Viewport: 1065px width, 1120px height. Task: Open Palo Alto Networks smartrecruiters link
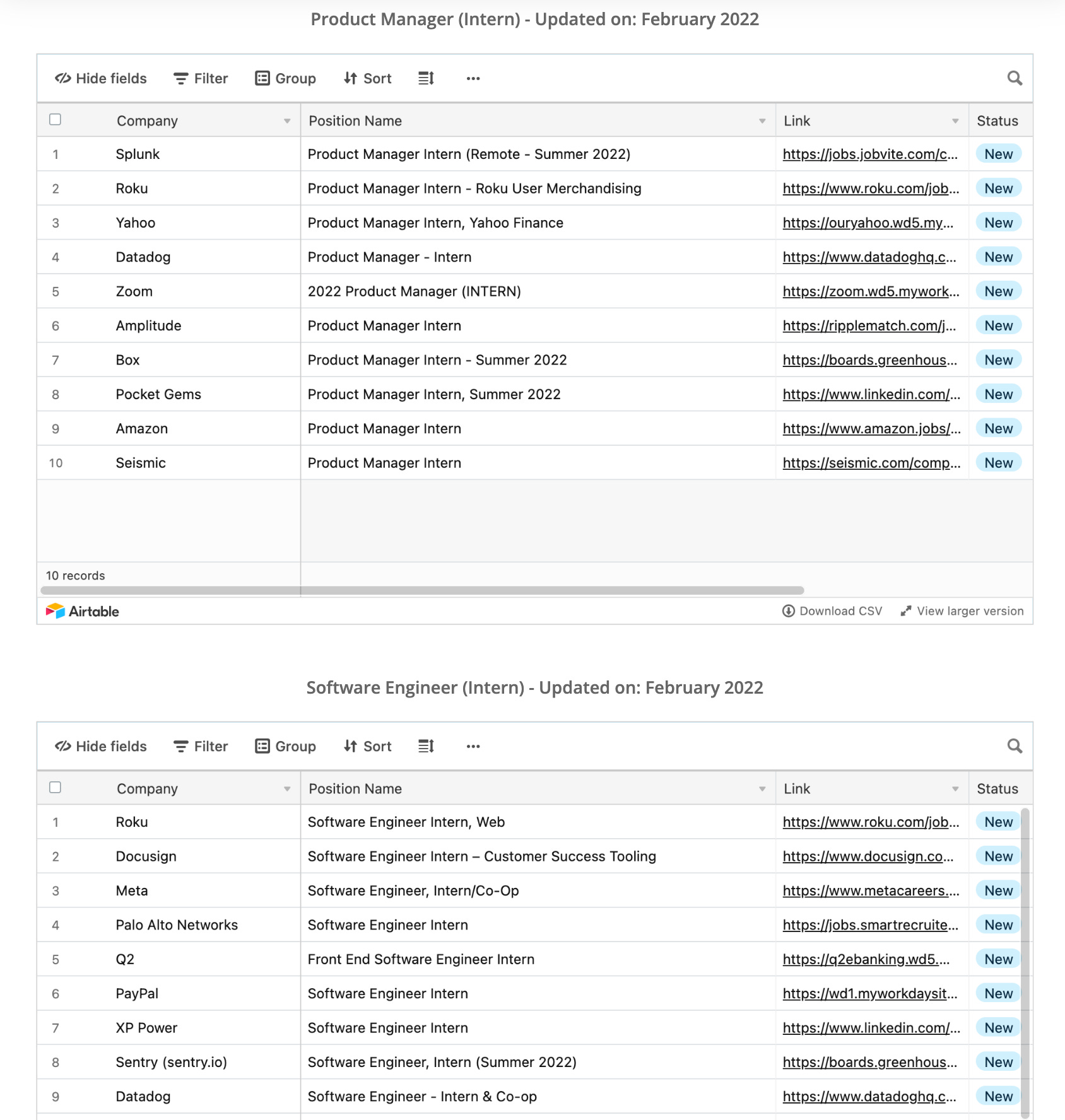click(x=870, y=925)
